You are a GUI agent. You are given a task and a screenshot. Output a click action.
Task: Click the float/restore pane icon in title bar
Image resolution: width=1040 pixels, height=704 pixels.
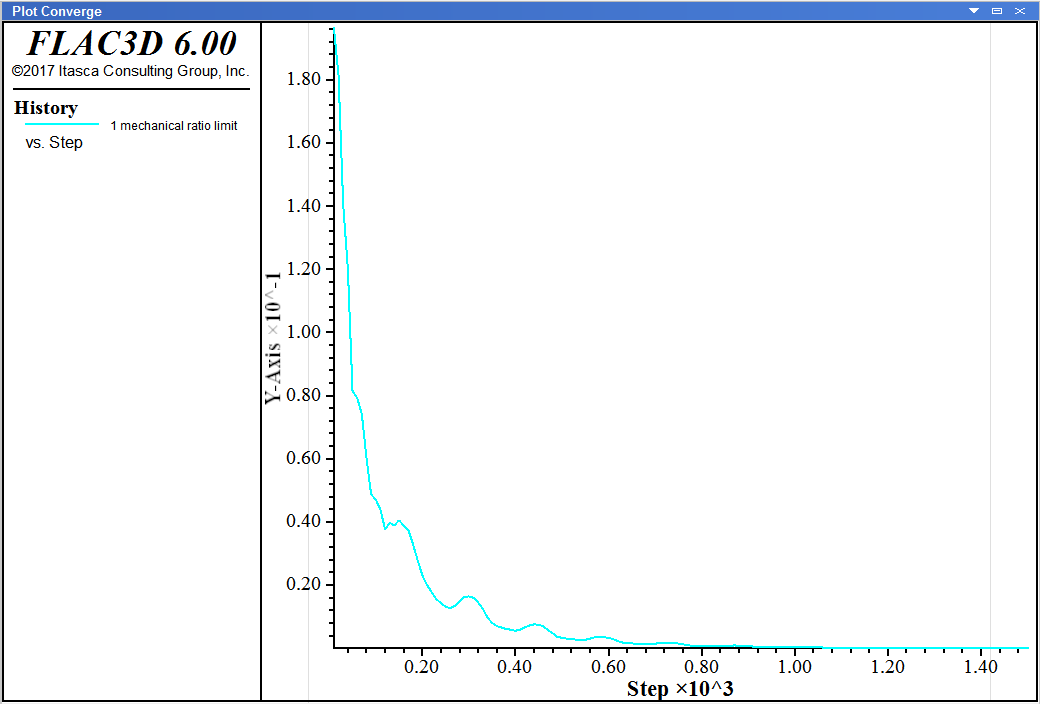point(996,11)
